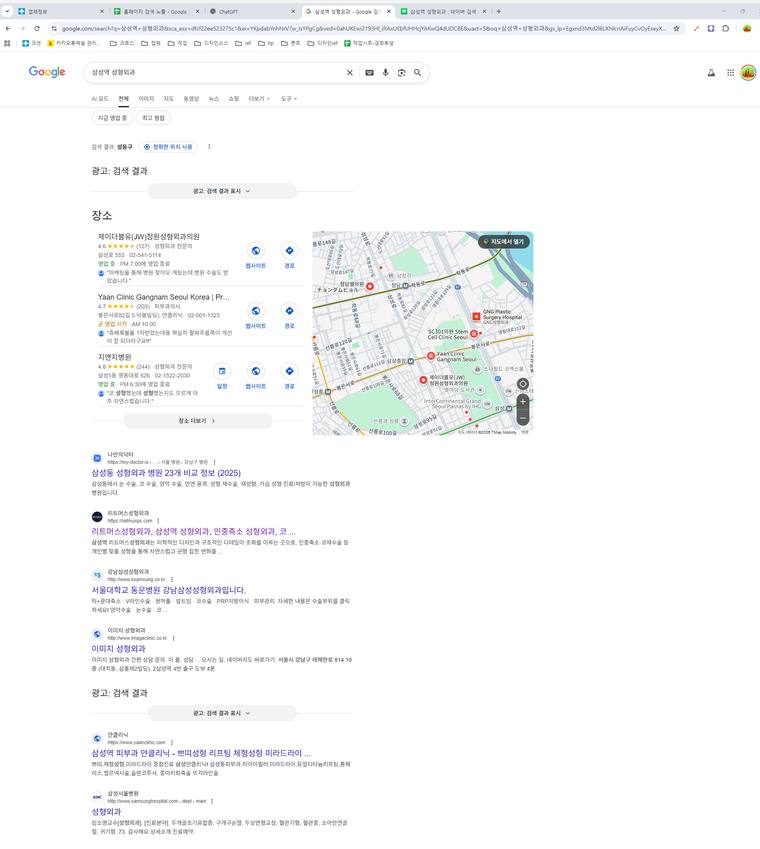Book appointment at 지앤지병원 calendar icon

click(222, 376)
